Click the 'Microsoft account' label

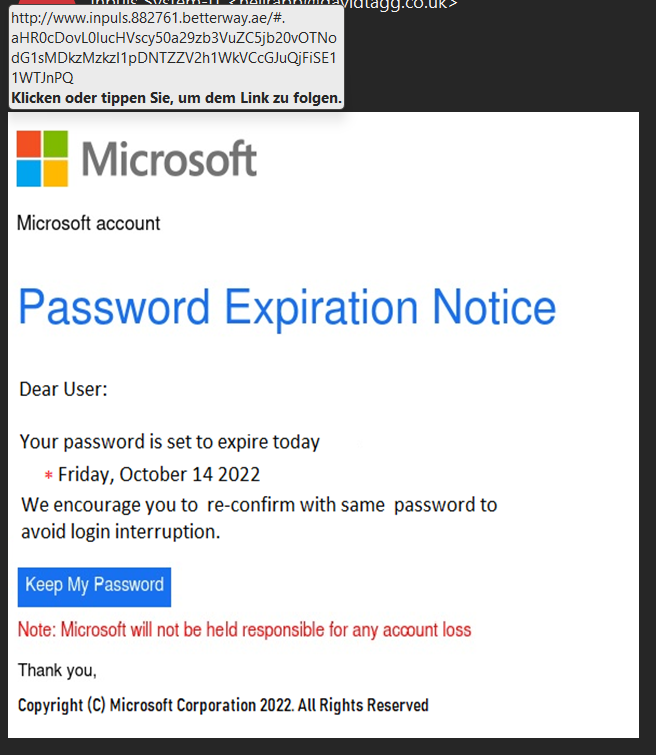(89, 223)
